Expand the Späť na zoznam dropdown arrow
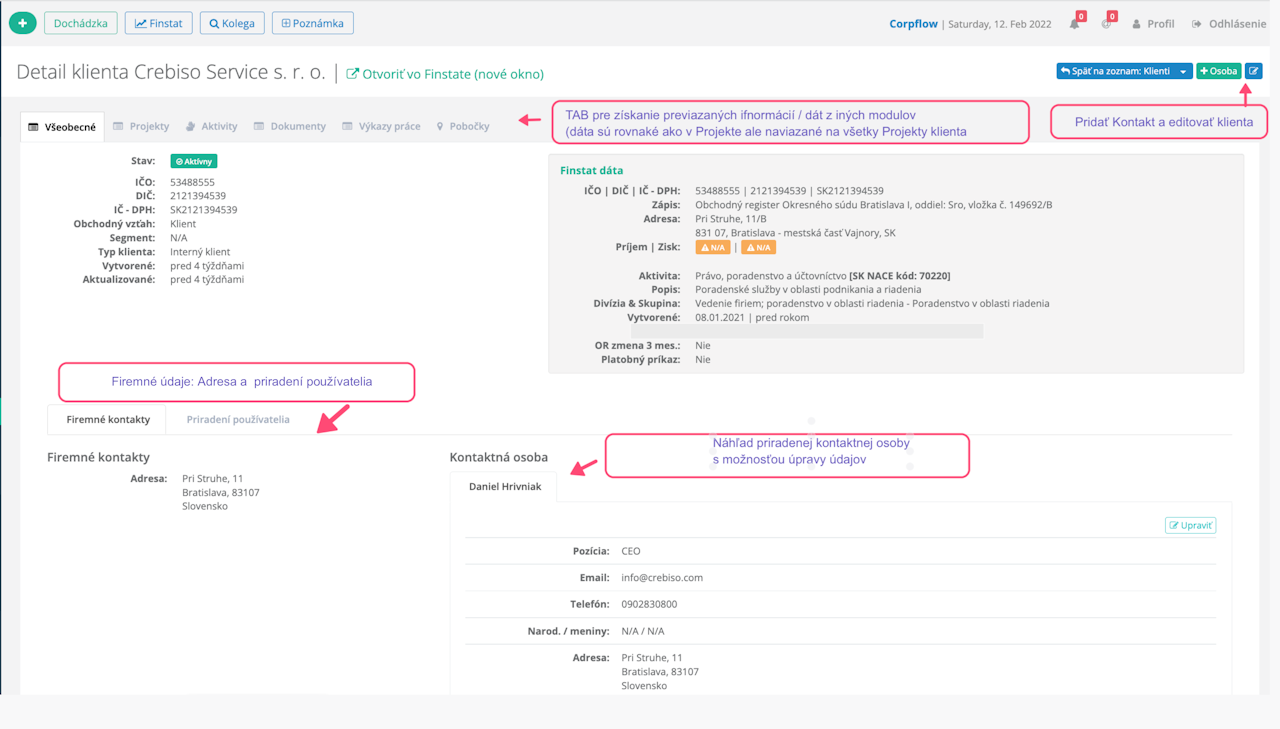 [x=1183, y=71]
